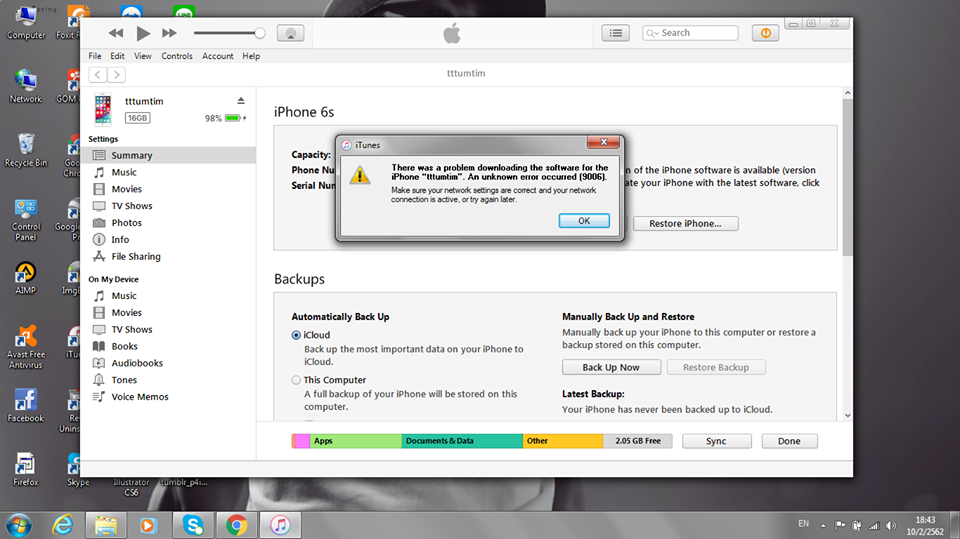Image resolution: width=960 pixels, height=539 pixels.
Task: Click the scrollbar up arrow in summary pane
Action: tap(847, 93)
